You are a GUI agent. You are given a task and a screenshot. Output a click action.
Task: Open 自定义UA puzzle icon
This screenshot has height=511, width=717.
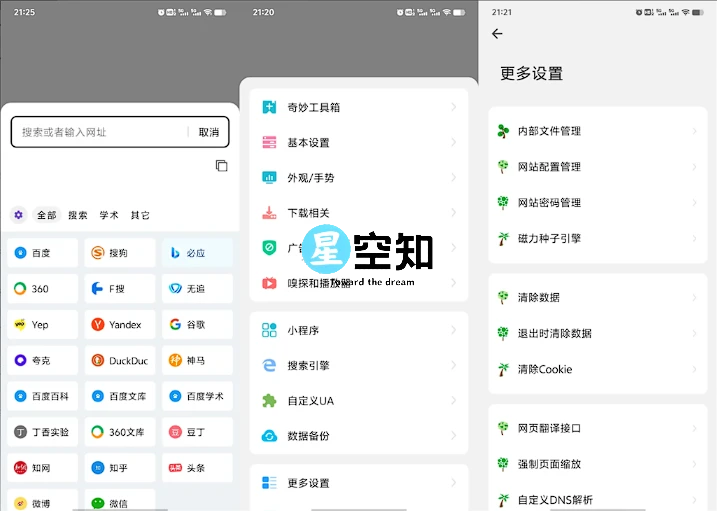[269, 400]
